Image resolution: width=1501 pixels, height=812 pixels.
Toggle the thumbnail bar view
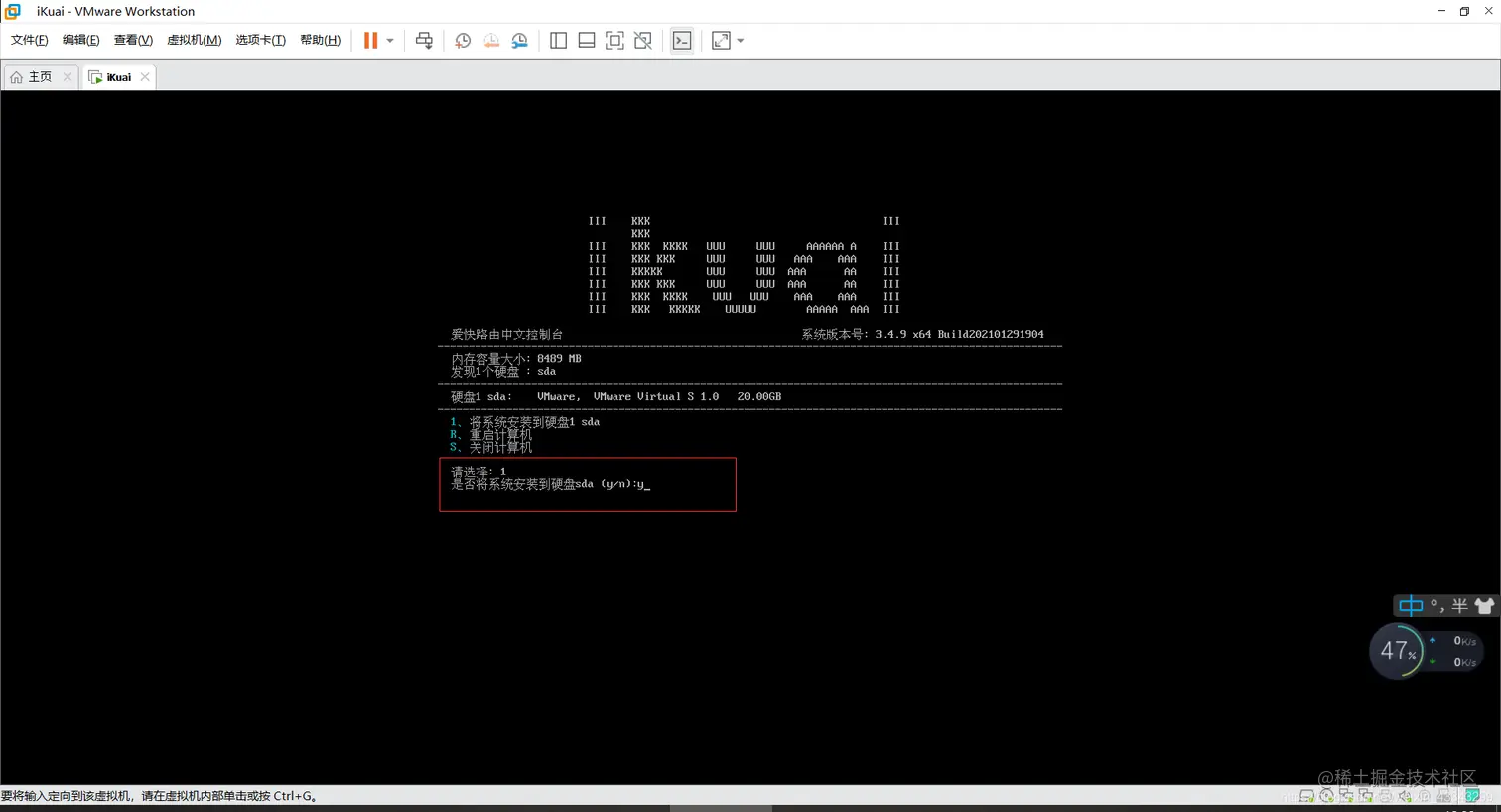coord(587,41)
